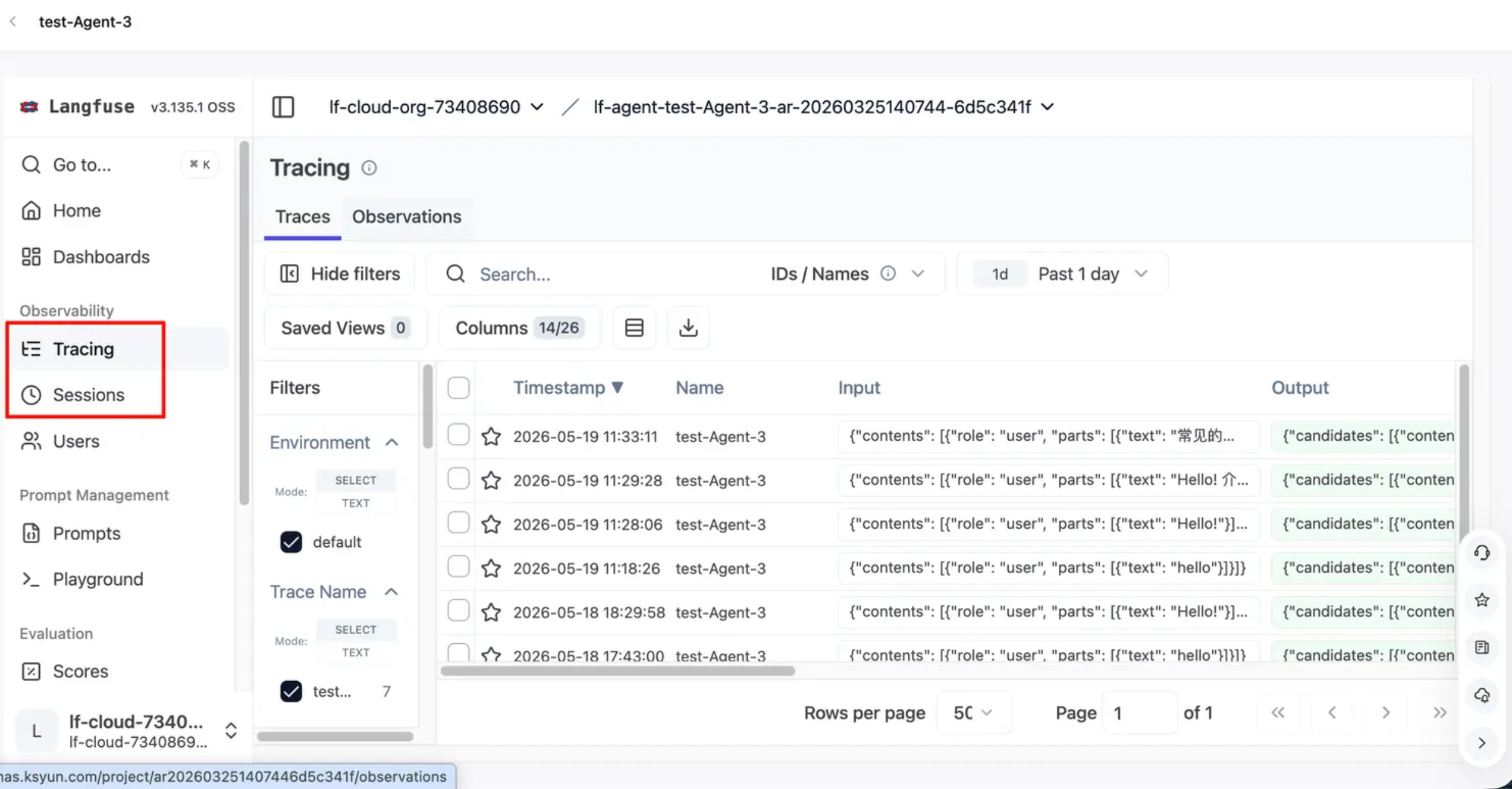The image size is (1512, 789).
Task: Star the 11:18:26 trace
Action: click(x=491, y=568)
